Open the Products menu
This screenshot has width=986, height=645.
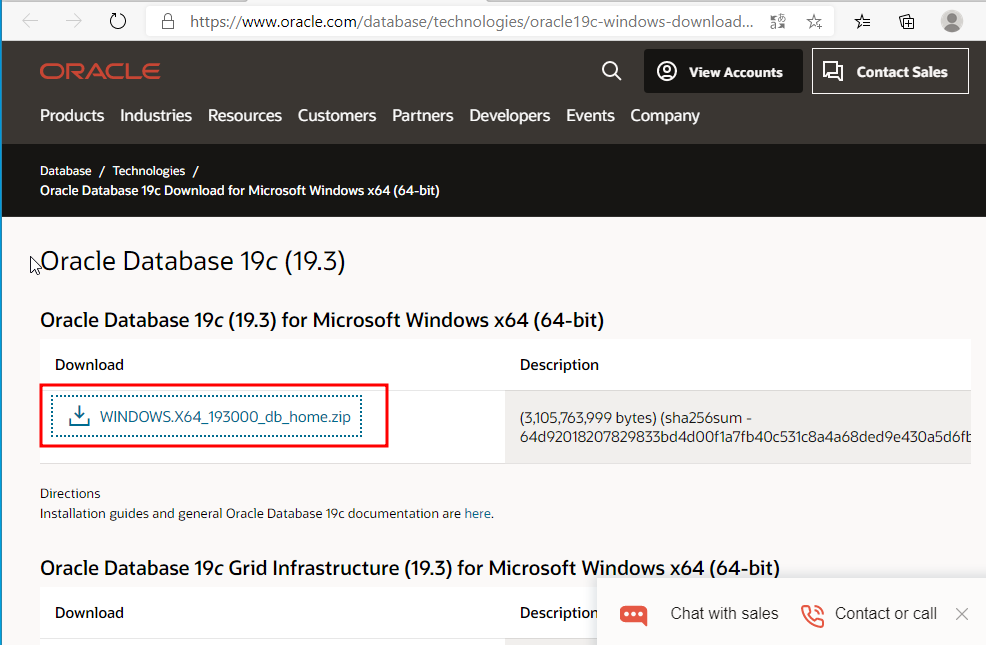(x=72, y=116)
